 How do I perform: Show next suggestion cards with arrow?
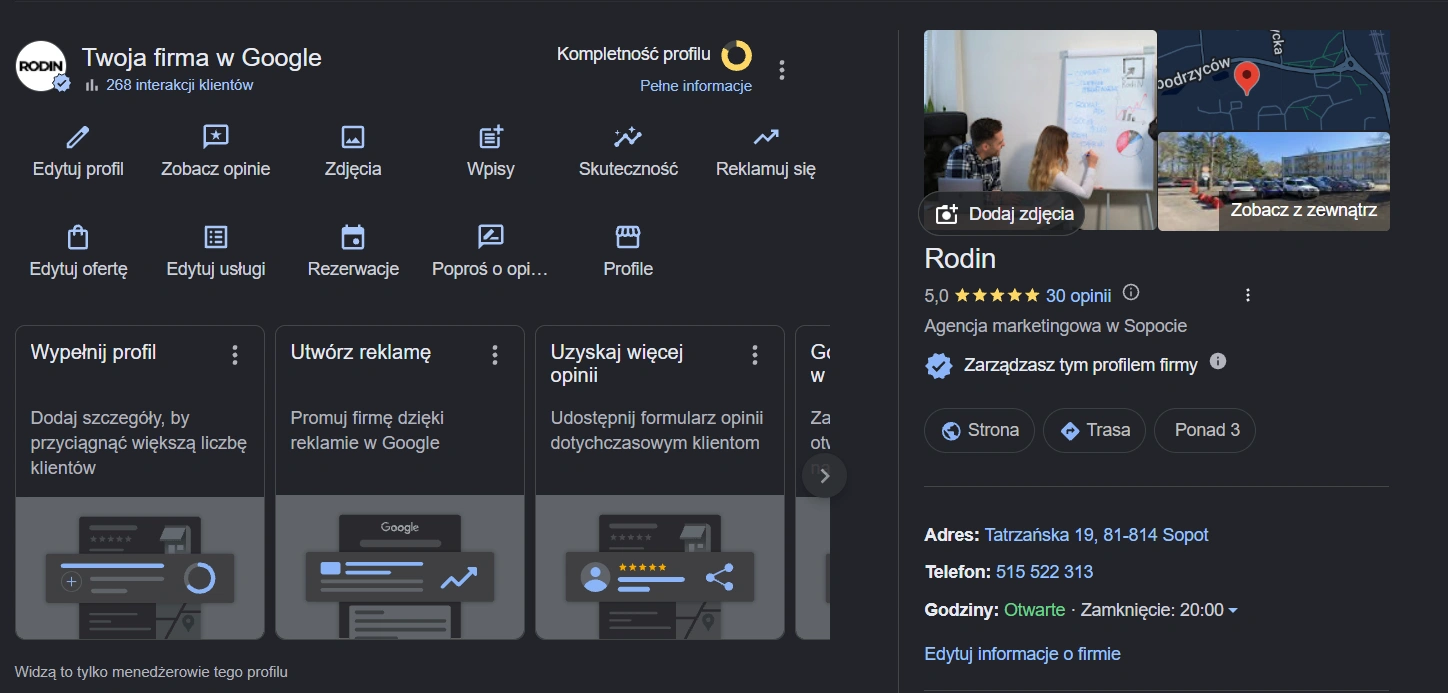pyautogui.click(x=825, y=476)
